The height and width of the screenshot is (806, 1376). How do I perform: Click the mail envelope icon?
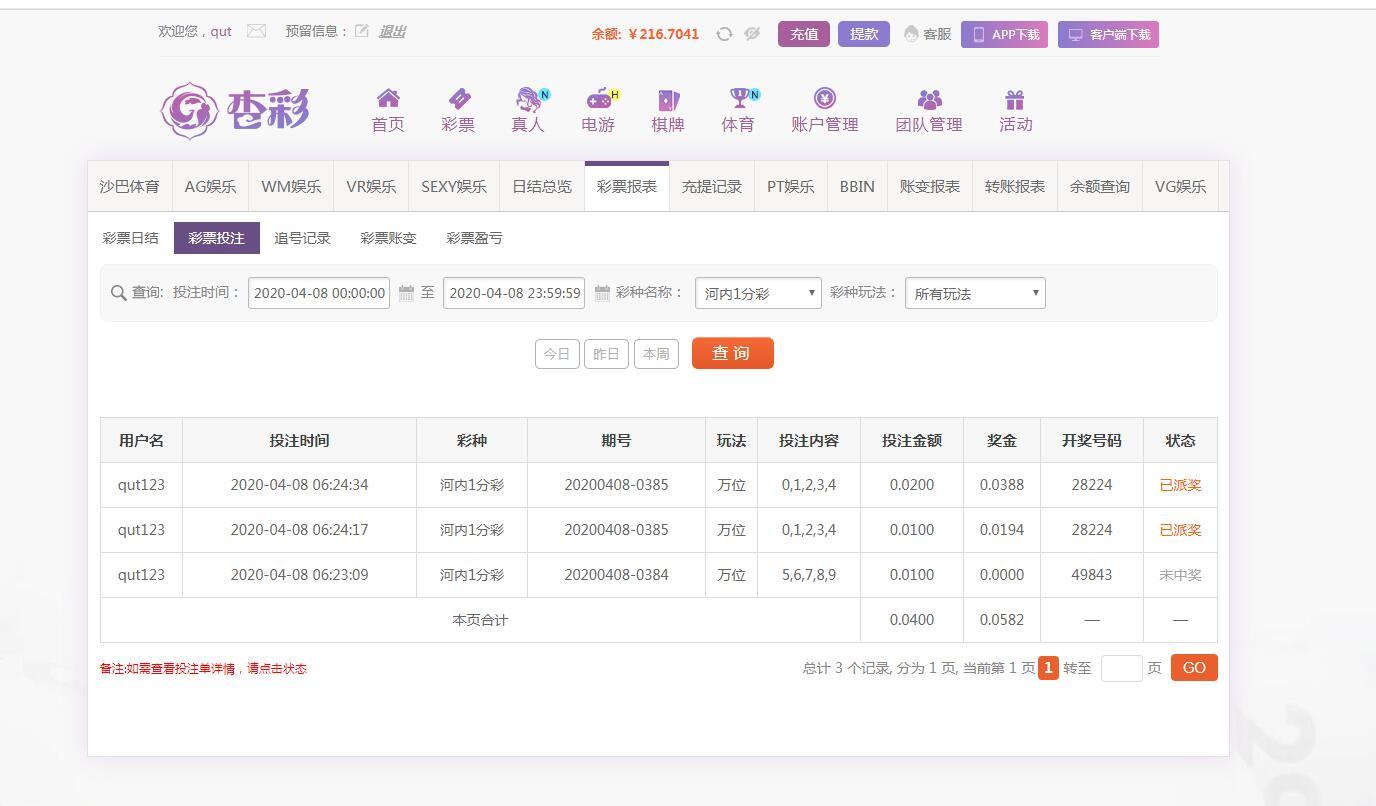pos(256,31)
